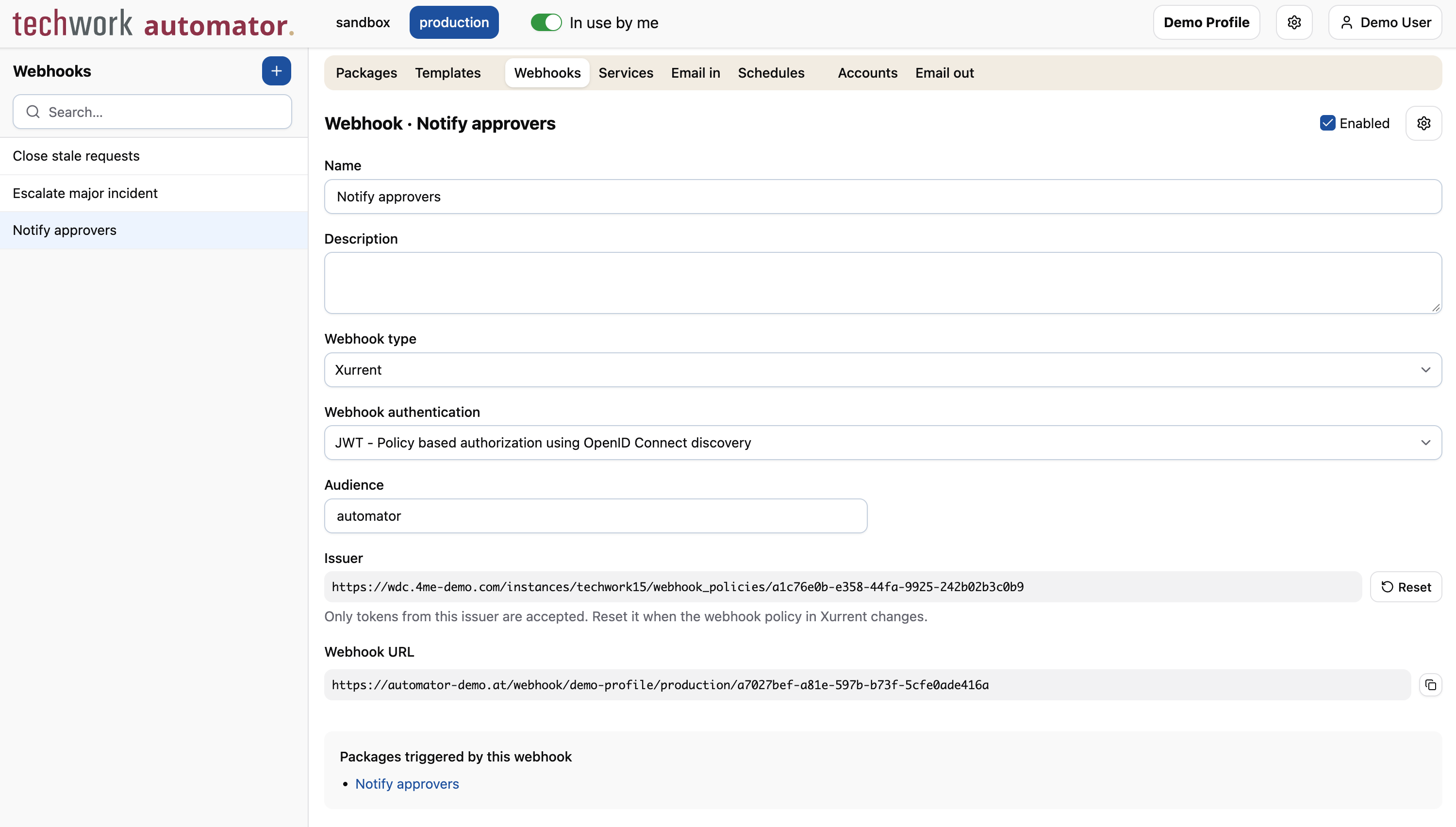This screenshot has height=827, width=1456.
Task: Click the Audience input field
Action: (x=596, y=516)
